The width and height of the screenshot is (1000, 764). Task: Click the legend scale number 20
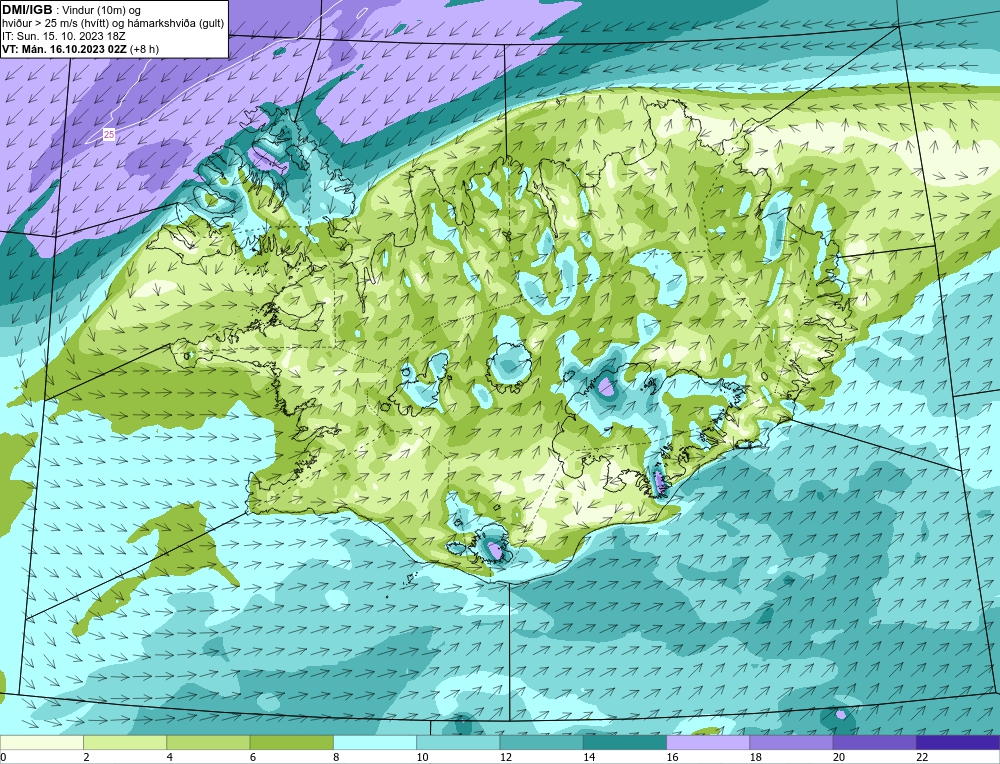pos(839,757)
